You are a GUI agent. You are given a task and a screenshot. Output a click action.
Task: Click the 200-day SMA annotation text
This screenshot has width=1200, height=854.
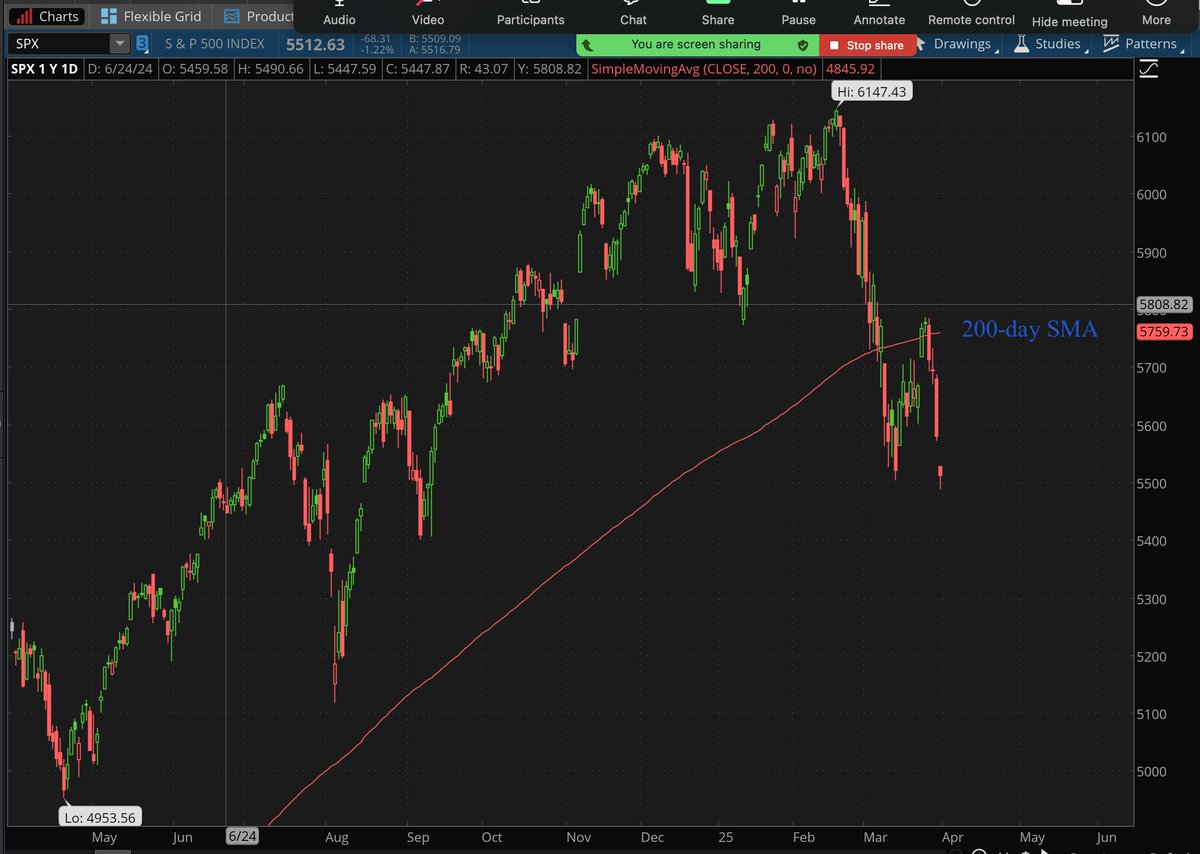[x=1029, y=329]
